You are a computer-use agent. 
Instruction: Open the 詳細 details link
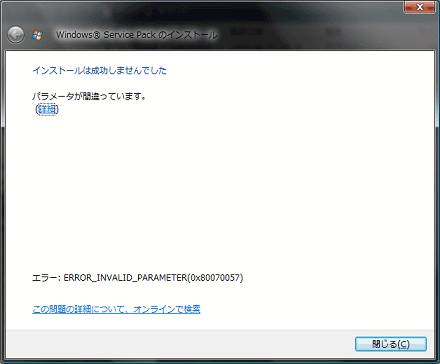47,109
